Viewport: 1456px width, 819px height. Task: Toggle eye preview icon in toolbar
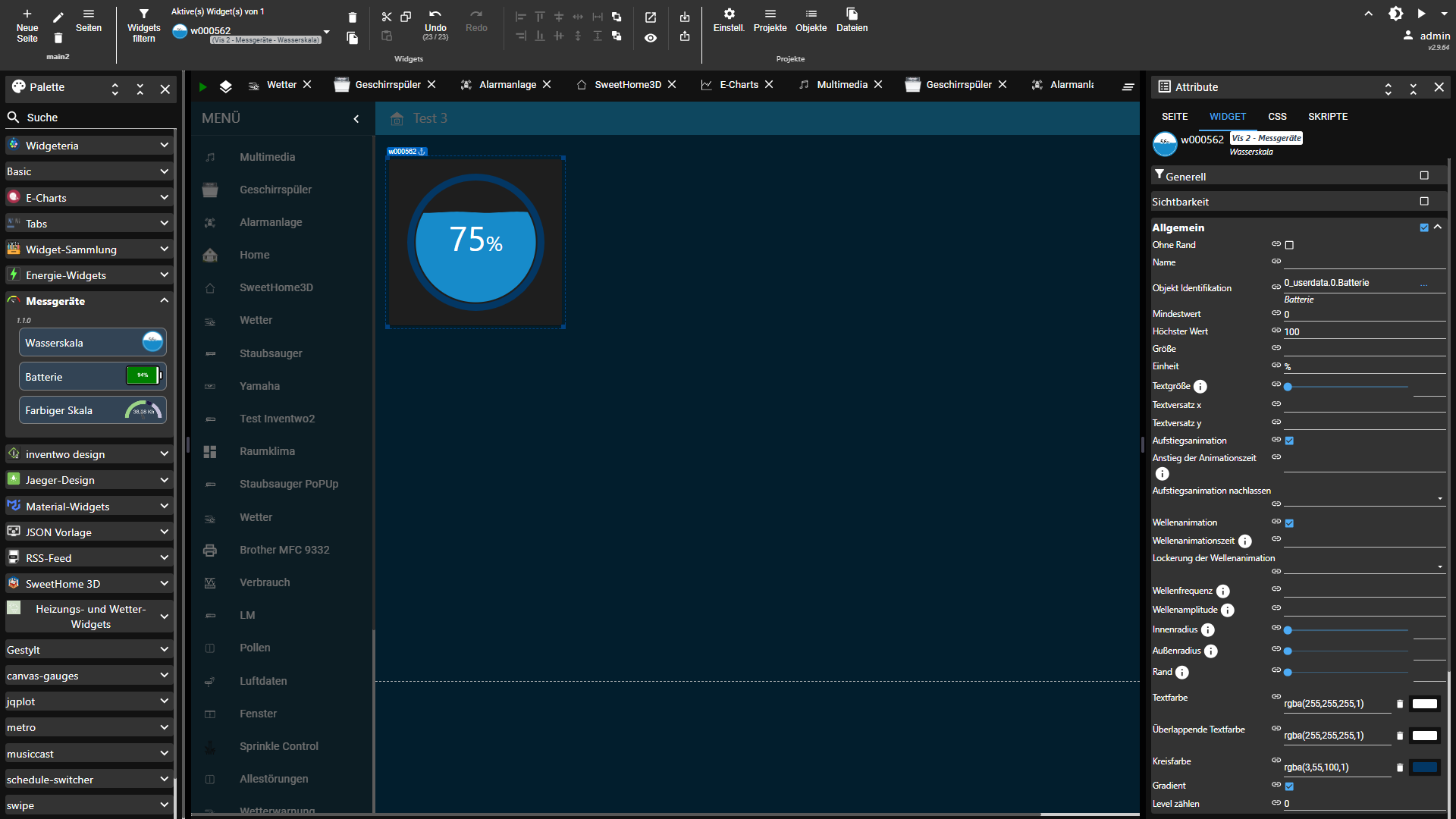point(651,38)
